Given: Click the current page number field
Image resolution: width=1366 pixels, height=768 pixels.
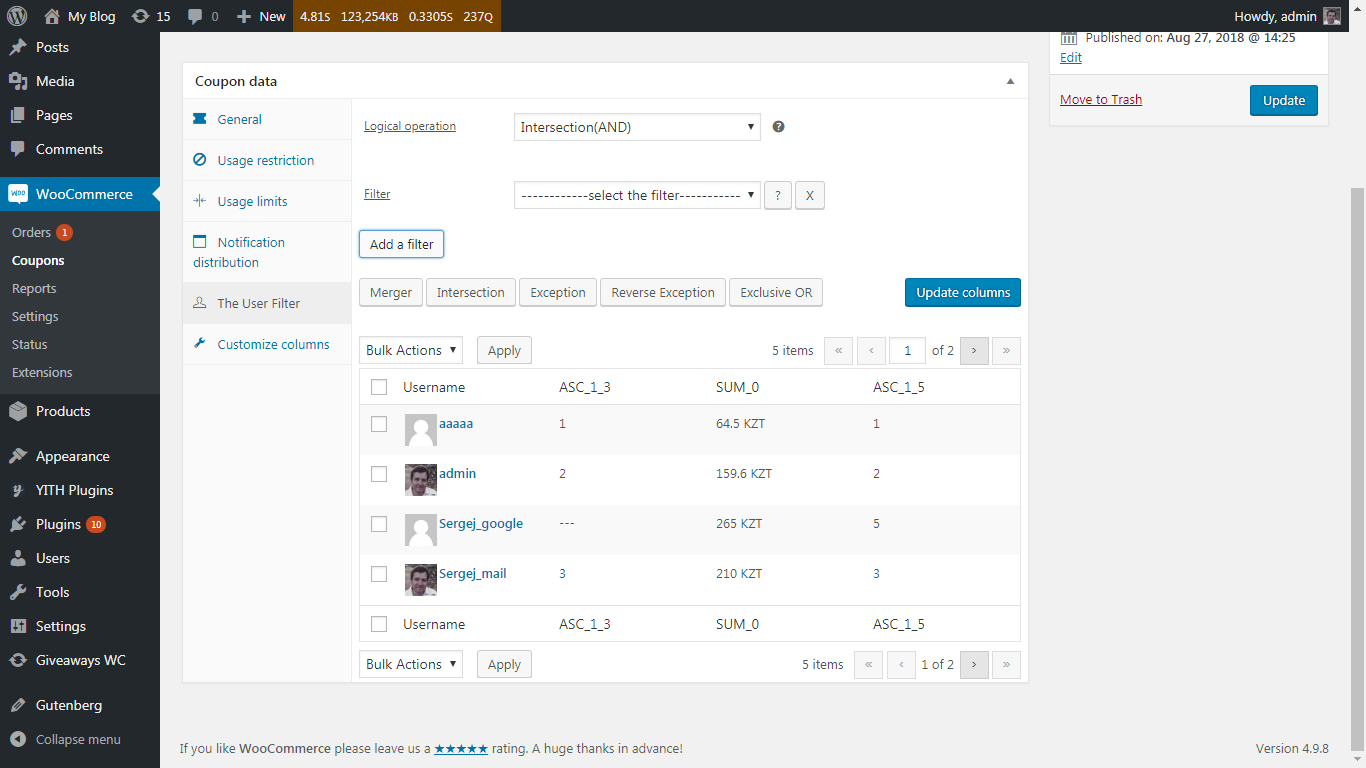Looking at the screenshot, I should (908, 350).
